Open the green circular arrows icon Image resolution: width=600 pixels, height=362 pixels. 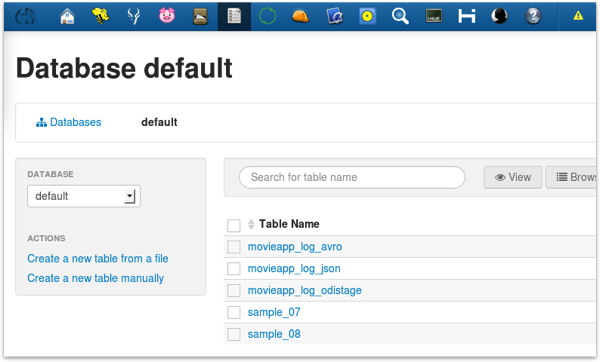pos(267,16)
